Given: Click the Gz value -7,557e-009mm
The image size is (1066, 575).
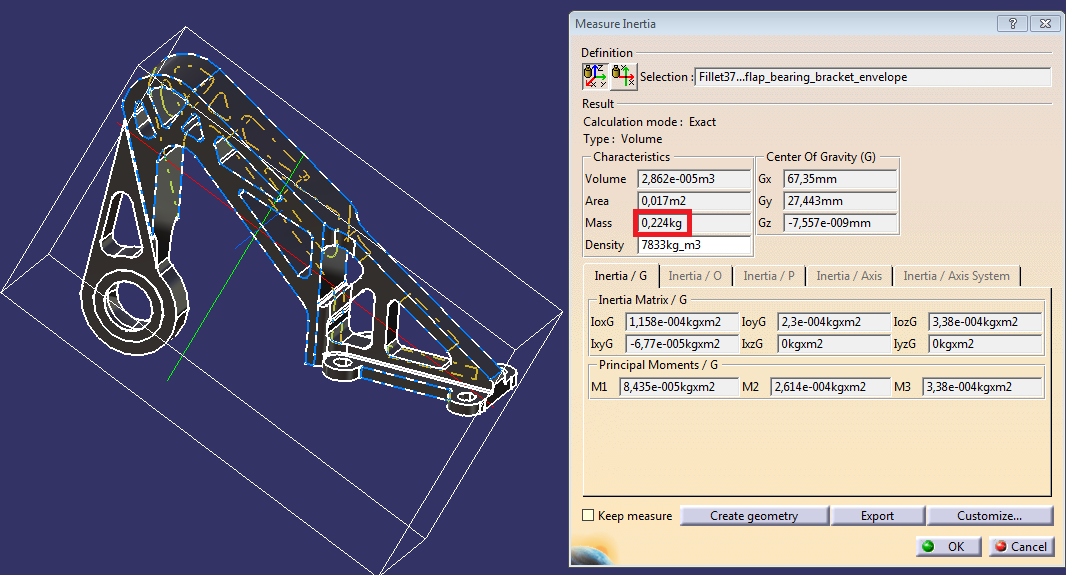Looking at the screenshot, I should 840,223.
